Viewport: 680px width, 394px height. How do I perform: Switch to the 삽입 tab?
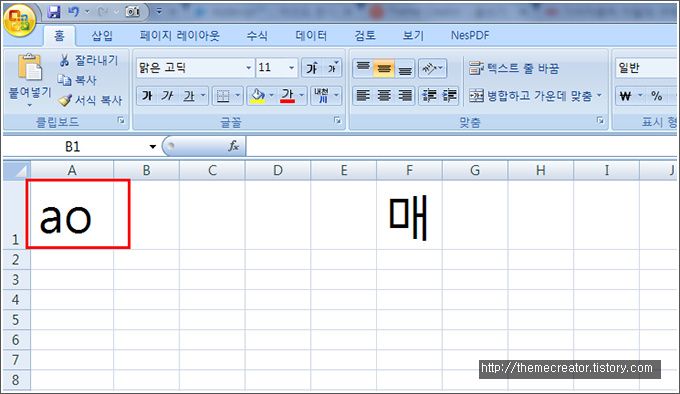click(x=102, y=36)
